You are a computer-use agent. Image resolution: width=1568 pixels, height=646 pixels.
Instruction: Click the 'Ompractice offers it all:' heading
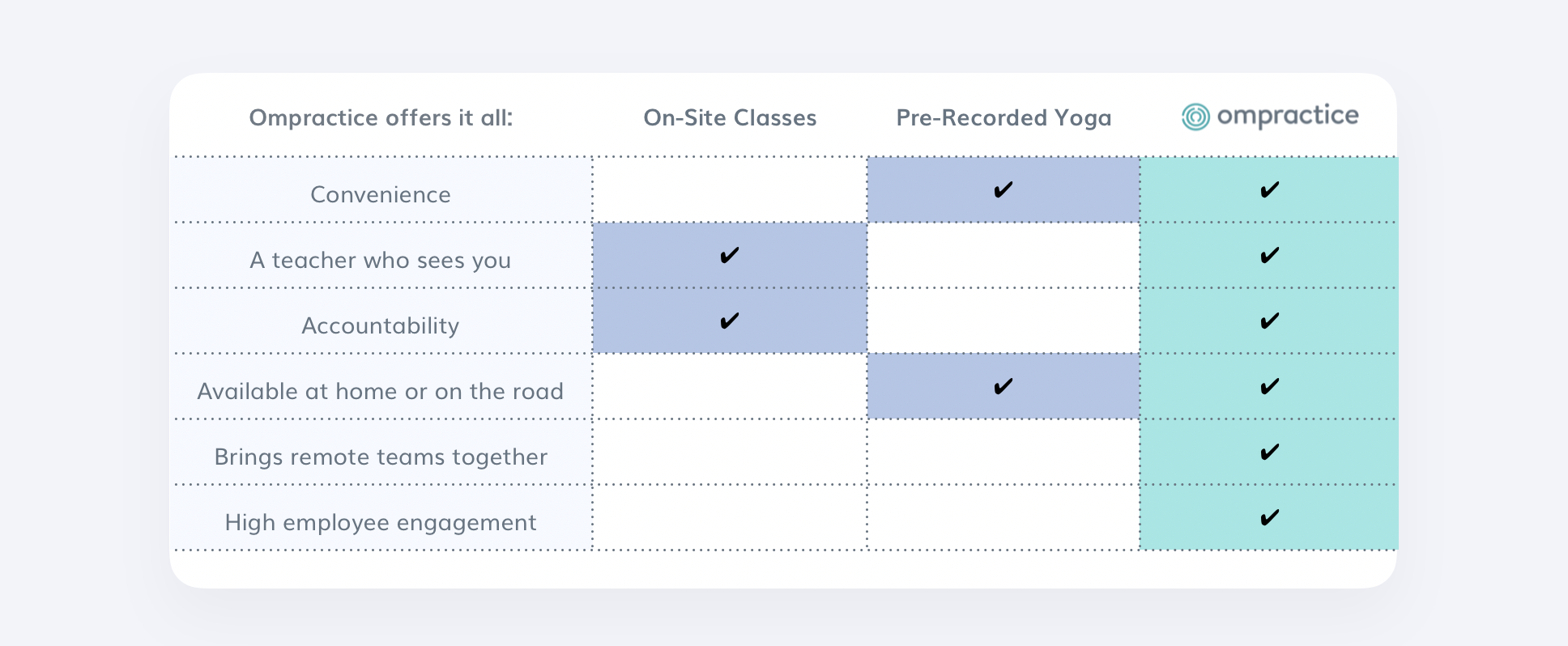tap(381, 118)
